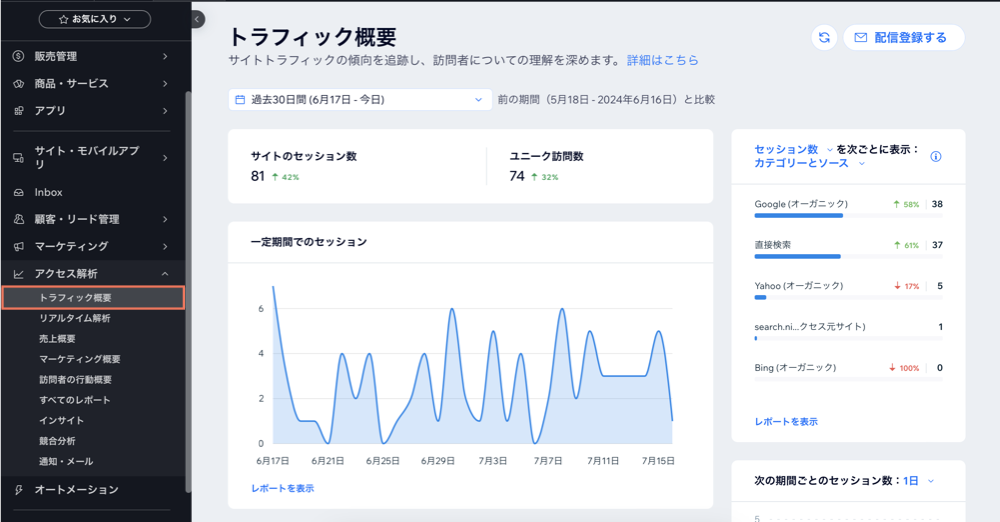This screenshot has height=522, width=1000.
Task: Click the refresh data icon button
Action: tap(824, 38)
